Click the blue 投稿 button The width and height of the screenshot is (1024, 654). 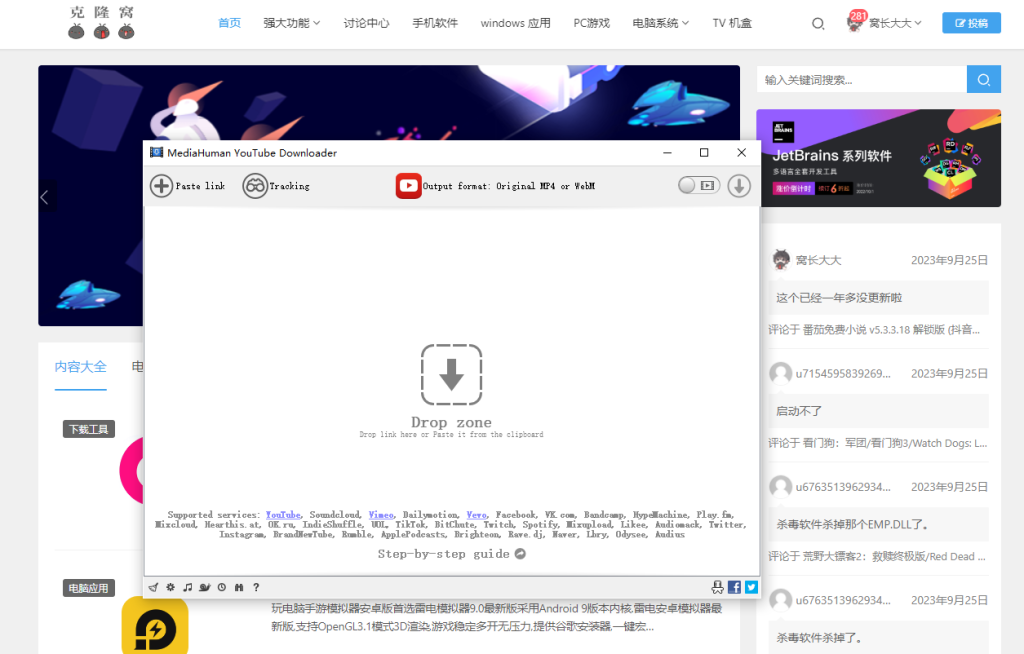click(971, 23)
